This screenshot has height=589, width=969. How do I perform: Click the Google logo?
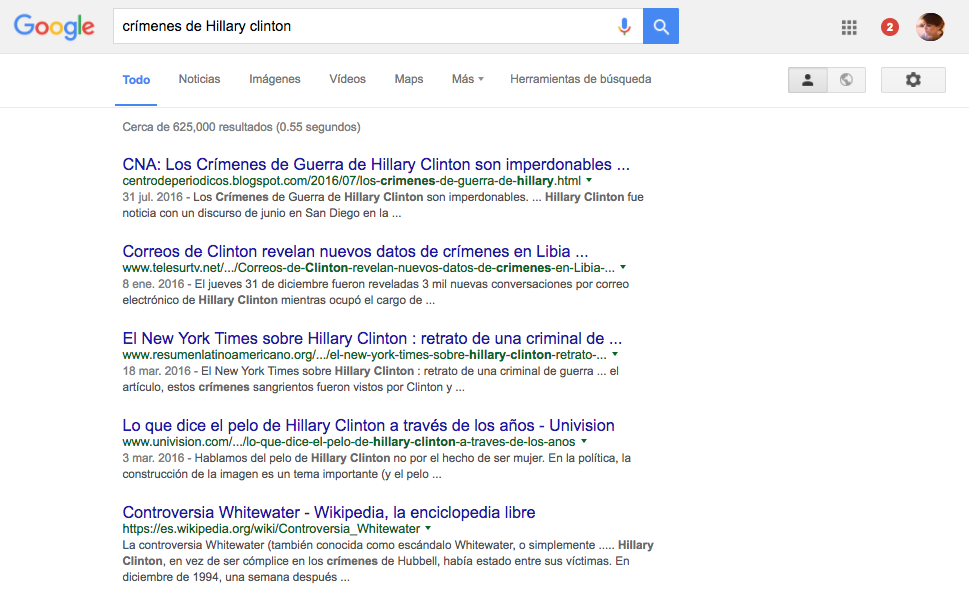(x=54, y=27)
